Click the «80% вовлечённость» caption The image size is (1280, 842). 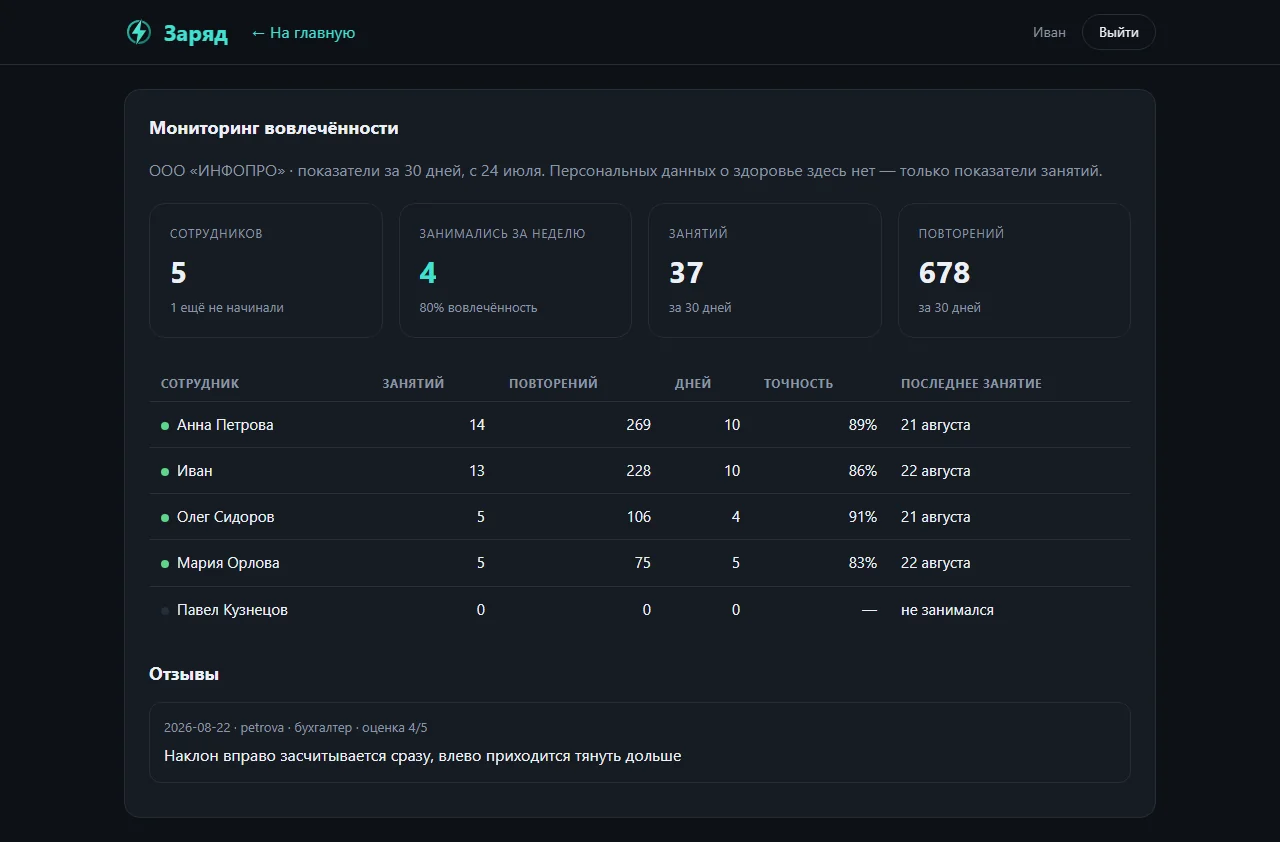coord(478,308)
